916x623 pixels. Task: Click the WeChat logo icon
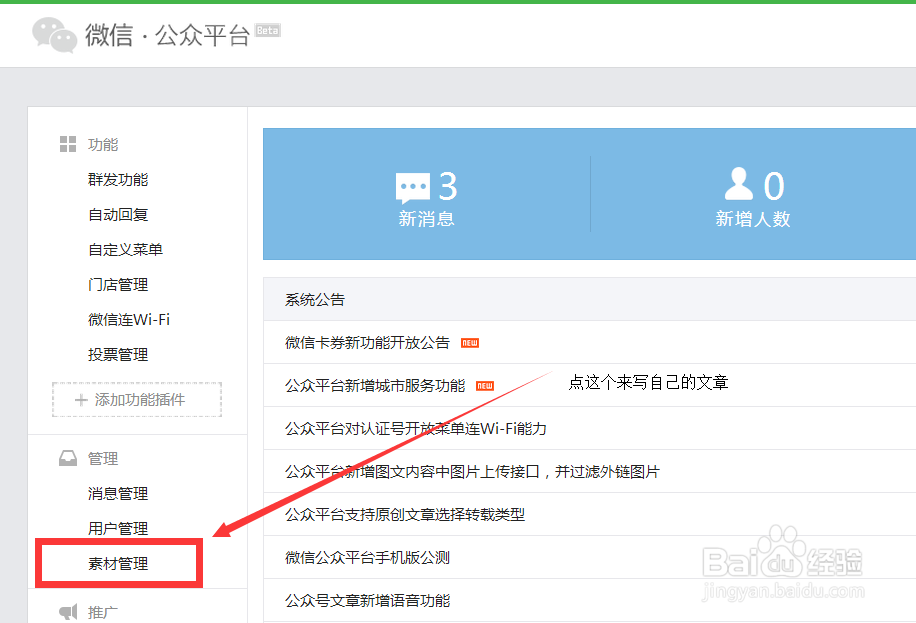54,34
